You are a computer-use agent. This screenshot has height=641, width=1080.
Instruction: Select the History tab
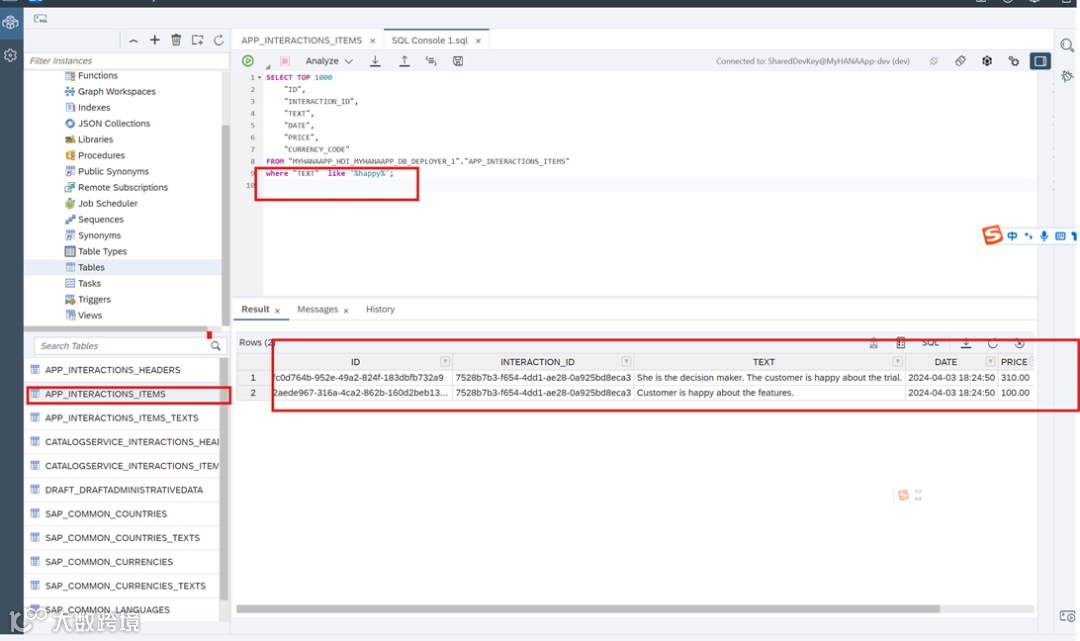pos(380,309)
